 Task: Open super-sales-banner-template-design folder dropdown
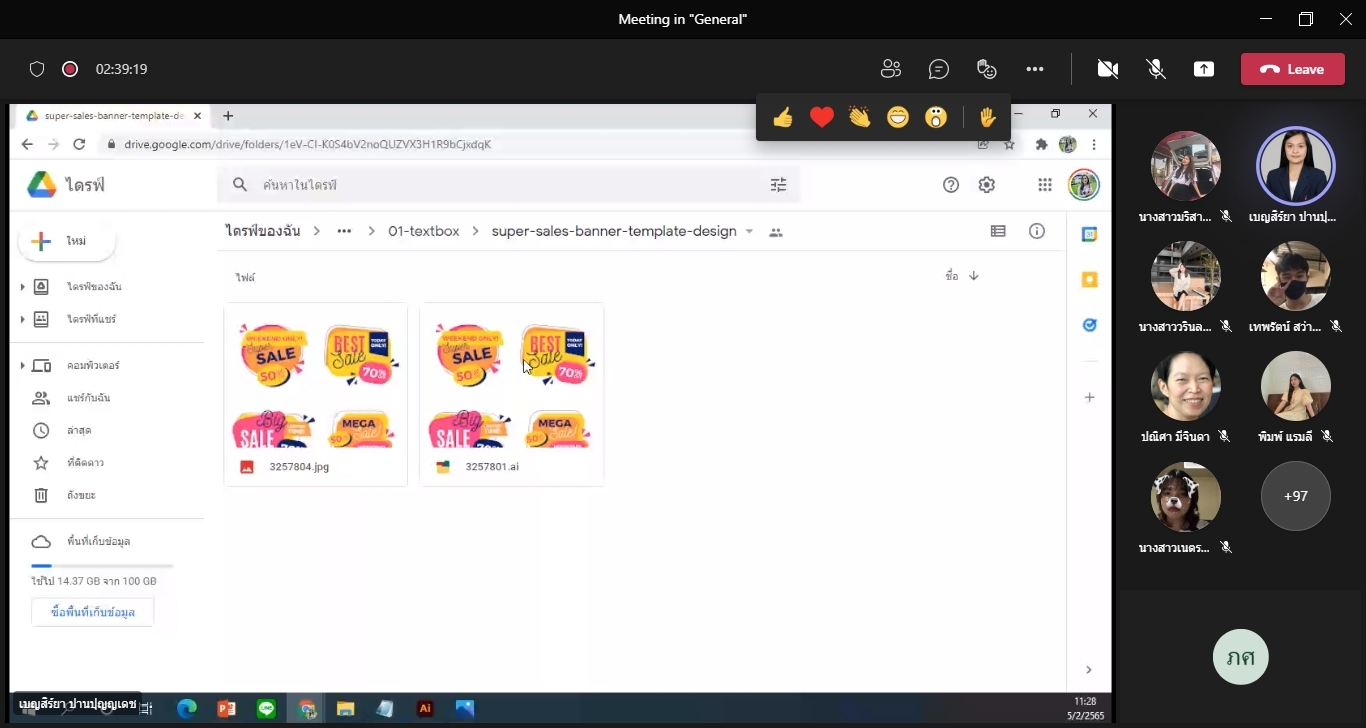pos(749,231)
